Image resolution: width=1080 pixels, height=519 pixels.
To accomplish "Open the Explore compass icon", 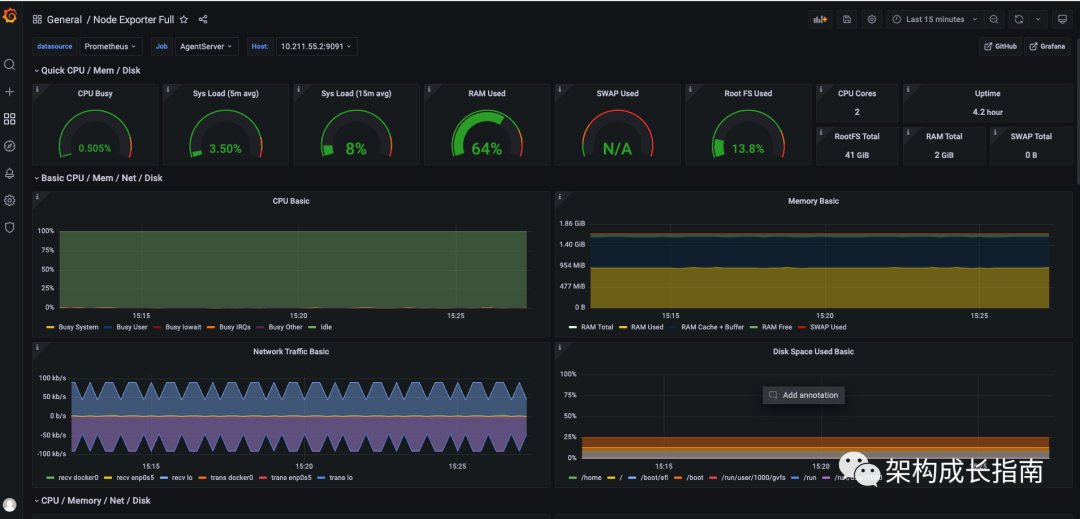I will [10, 146].
